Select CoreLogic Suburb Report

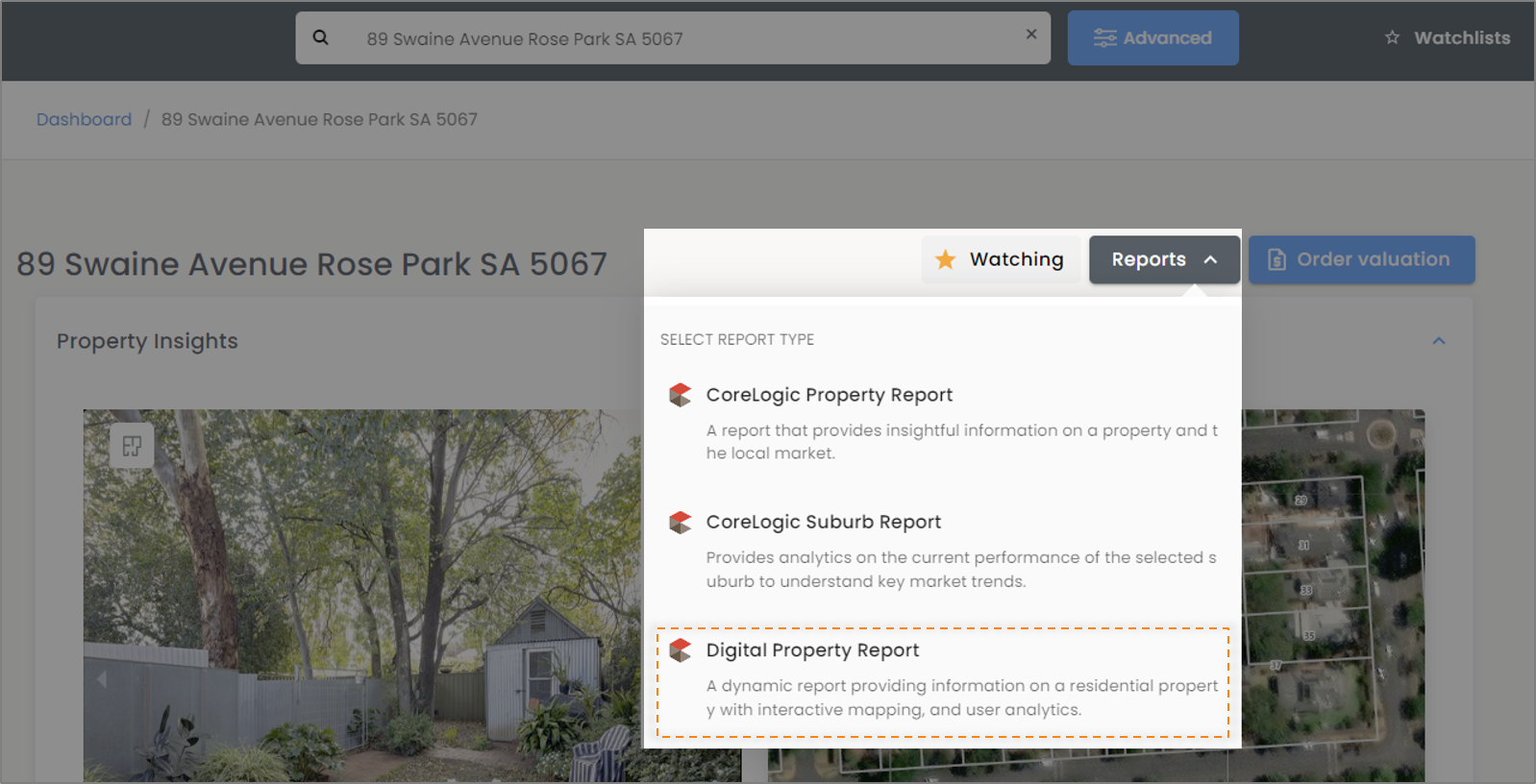tap(942, 551)
